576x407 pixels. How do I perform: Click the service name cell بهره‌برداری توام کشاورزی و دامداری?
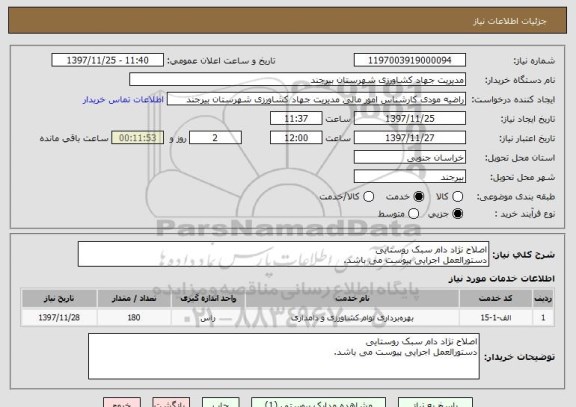click(352, 317)
